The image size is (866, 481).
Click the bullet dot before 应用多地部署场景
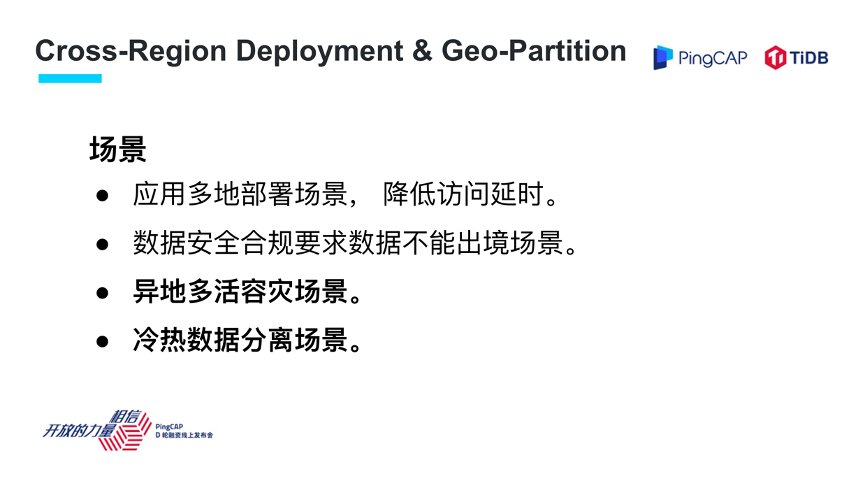tap(102, 194)
